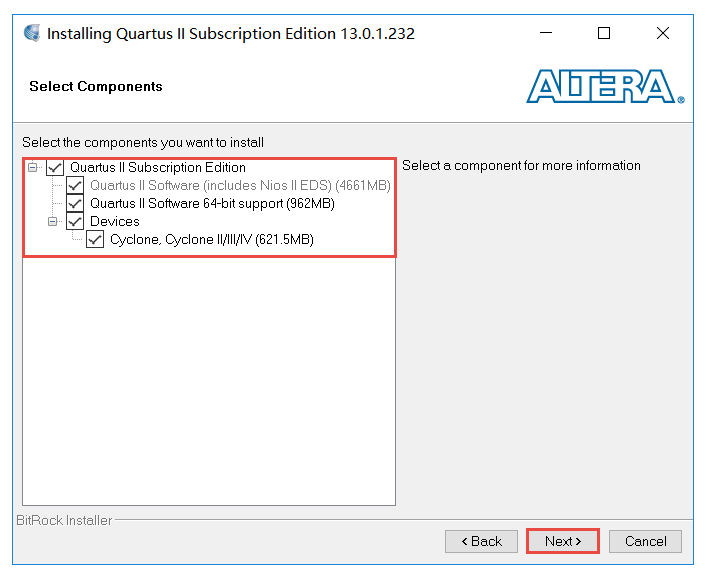This screenshot has height=580, width=707.
Task: Minimize the installer window
Action: coord(546,33)
